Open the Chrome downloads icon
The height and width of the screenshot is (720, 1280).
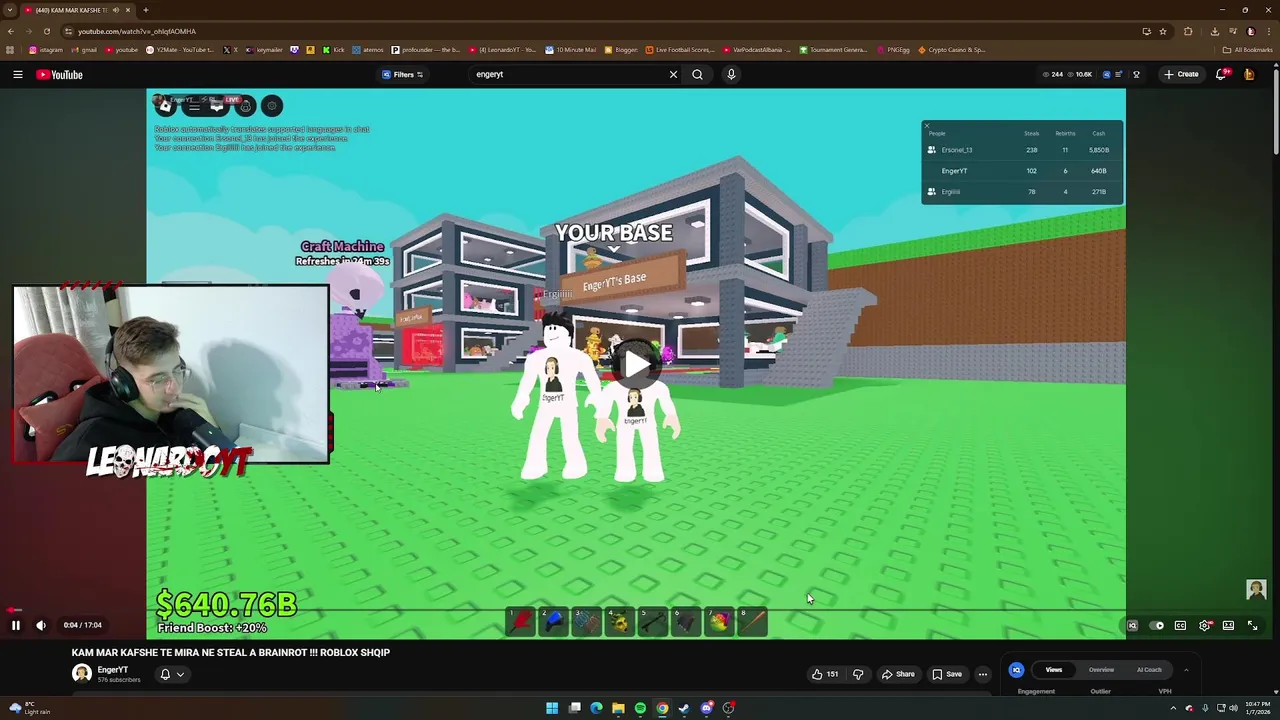coord(1215,31)
